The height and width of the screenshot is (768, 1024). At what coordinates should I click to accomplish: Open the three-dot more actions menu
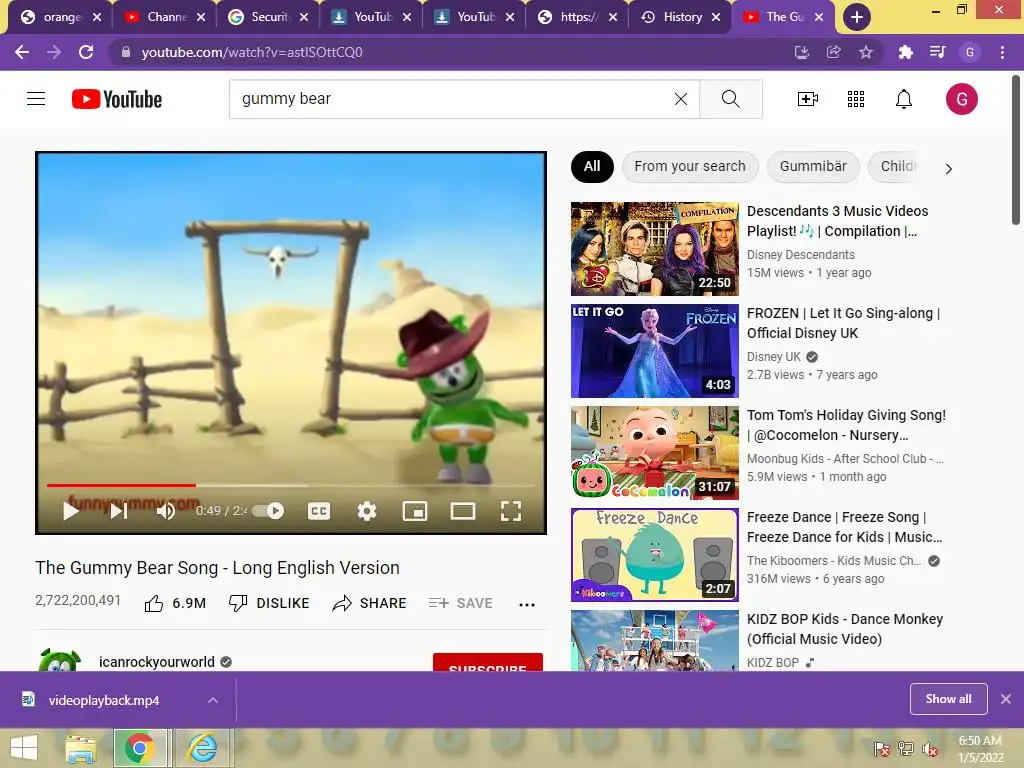[526, 605]
